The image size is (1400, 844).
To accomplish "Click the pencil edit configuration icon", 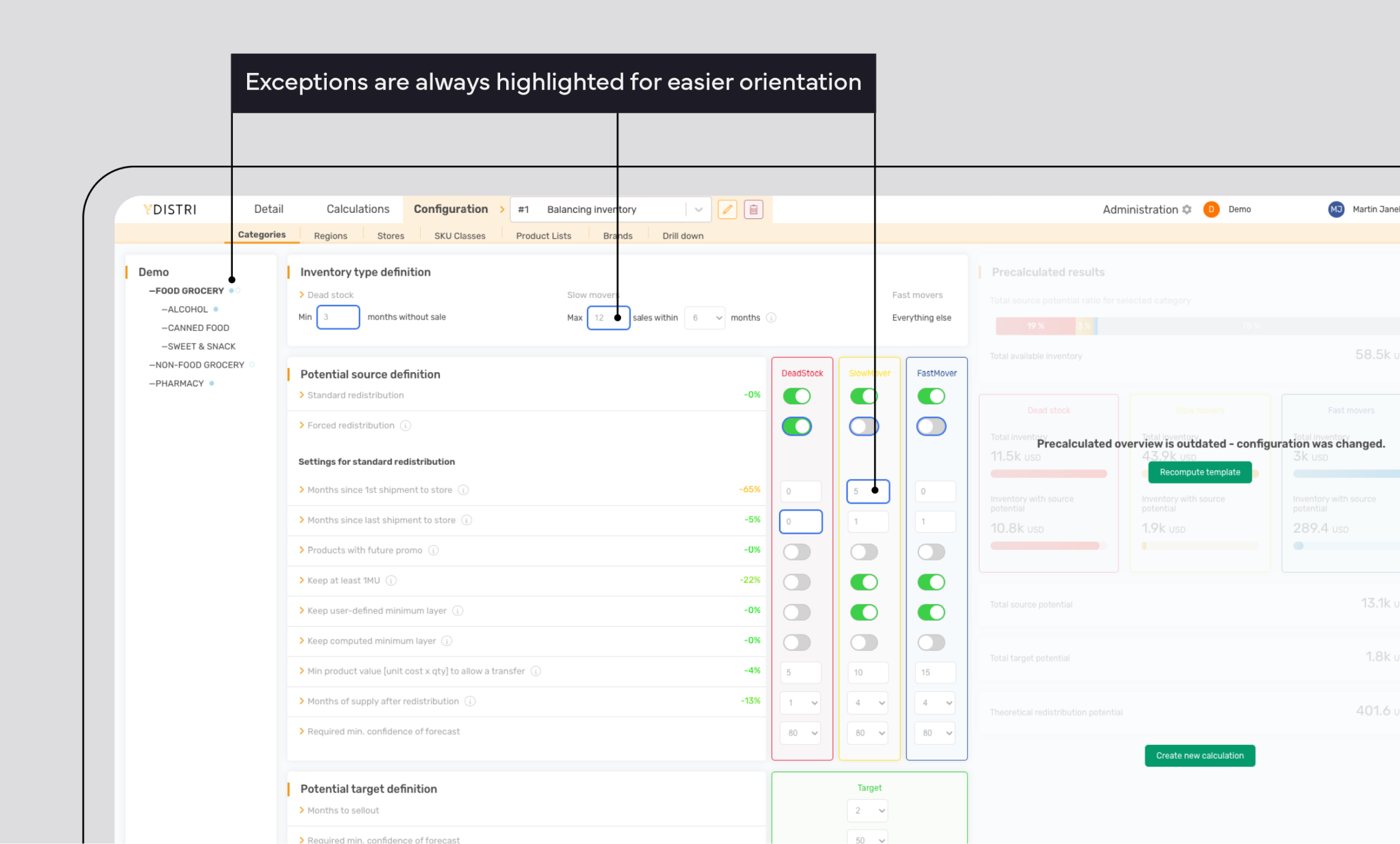I will click(x=727, y=209).
